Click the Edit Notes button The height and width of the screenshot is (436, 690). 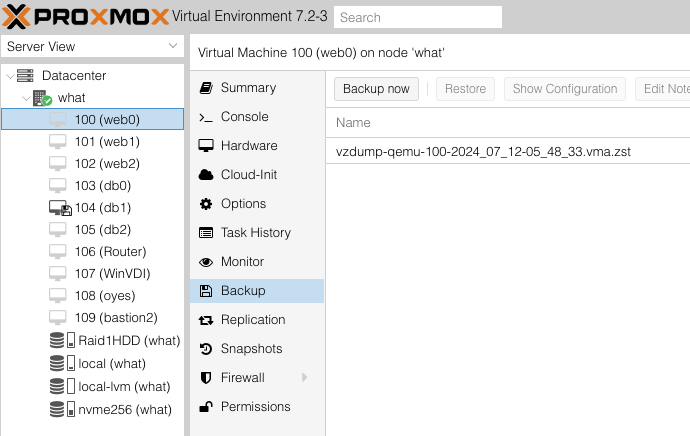click(662, 89)
